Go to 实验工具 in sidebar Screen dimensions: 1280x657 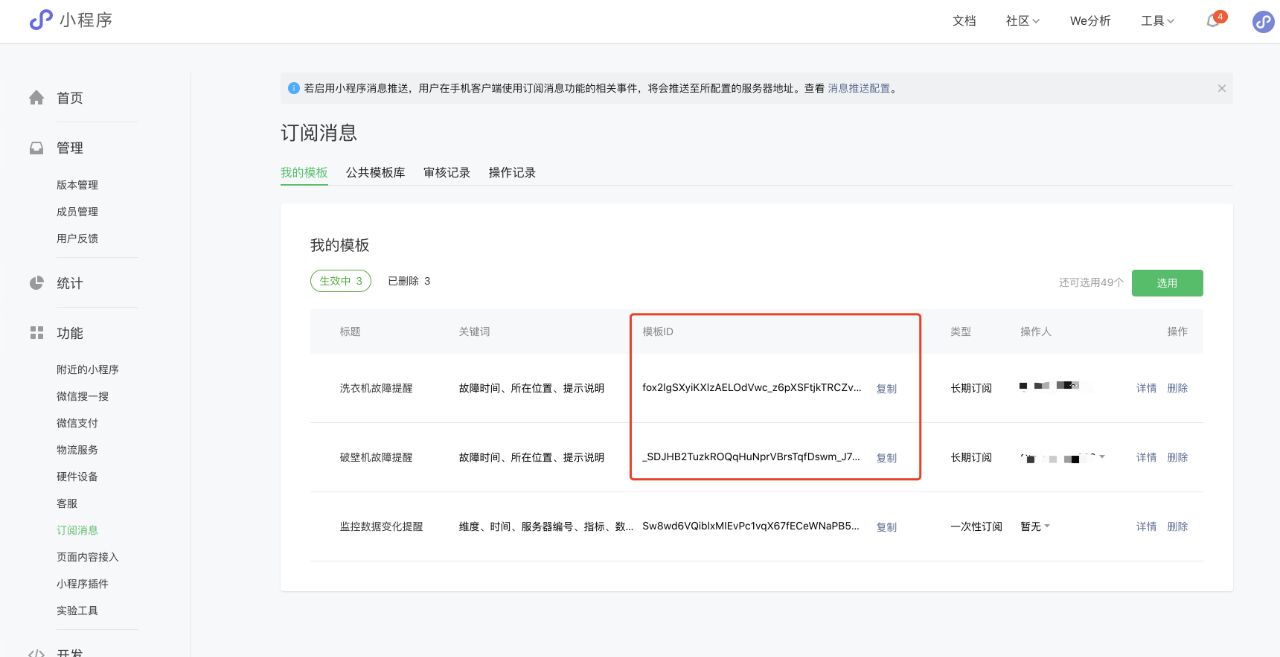(x=77, y=611)
